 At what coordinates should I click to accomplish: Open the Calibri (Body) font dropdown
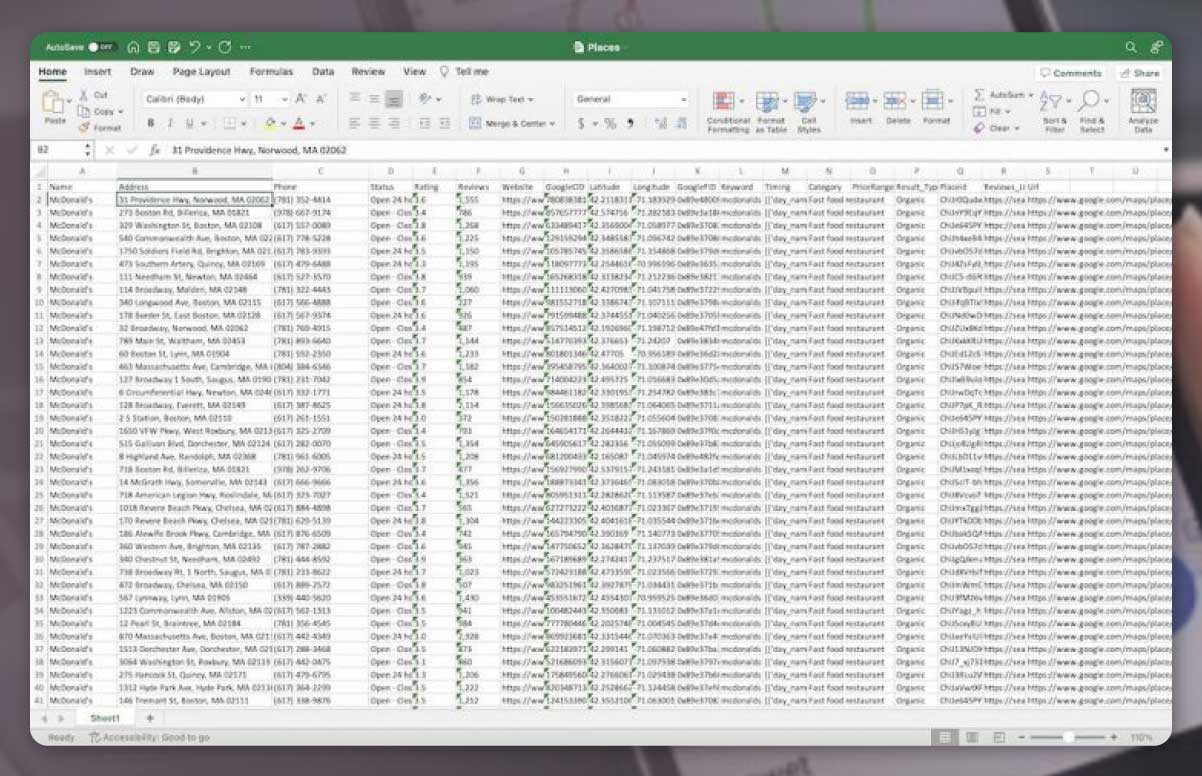pos(194,99)
